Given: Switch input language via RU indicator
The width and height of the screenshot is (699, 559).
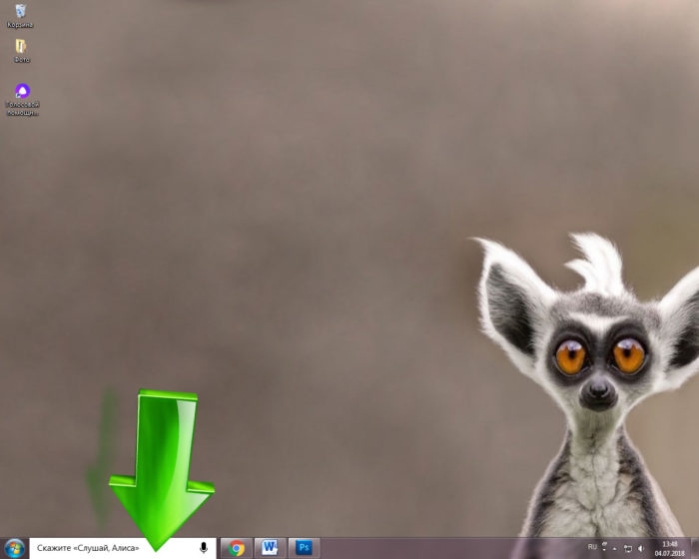Looking at the screenshot, I should click(592, 547).
